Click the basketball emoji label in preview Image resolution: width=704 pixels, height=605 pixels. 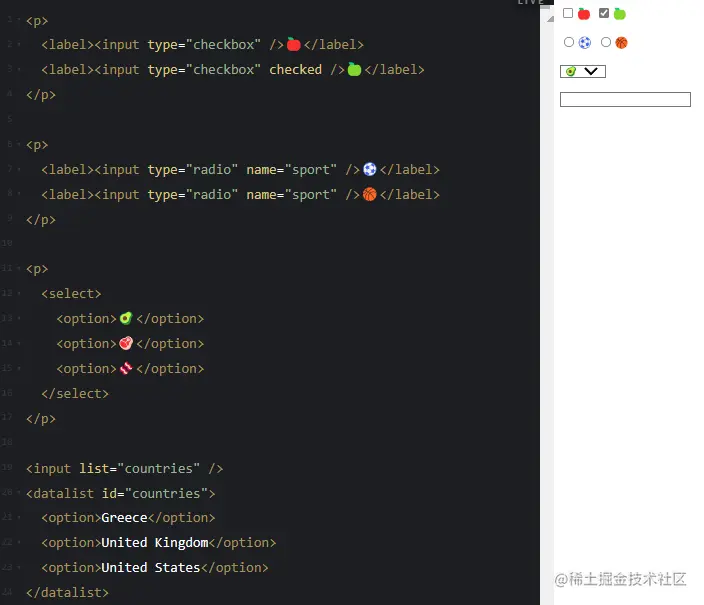coord(621,43)
